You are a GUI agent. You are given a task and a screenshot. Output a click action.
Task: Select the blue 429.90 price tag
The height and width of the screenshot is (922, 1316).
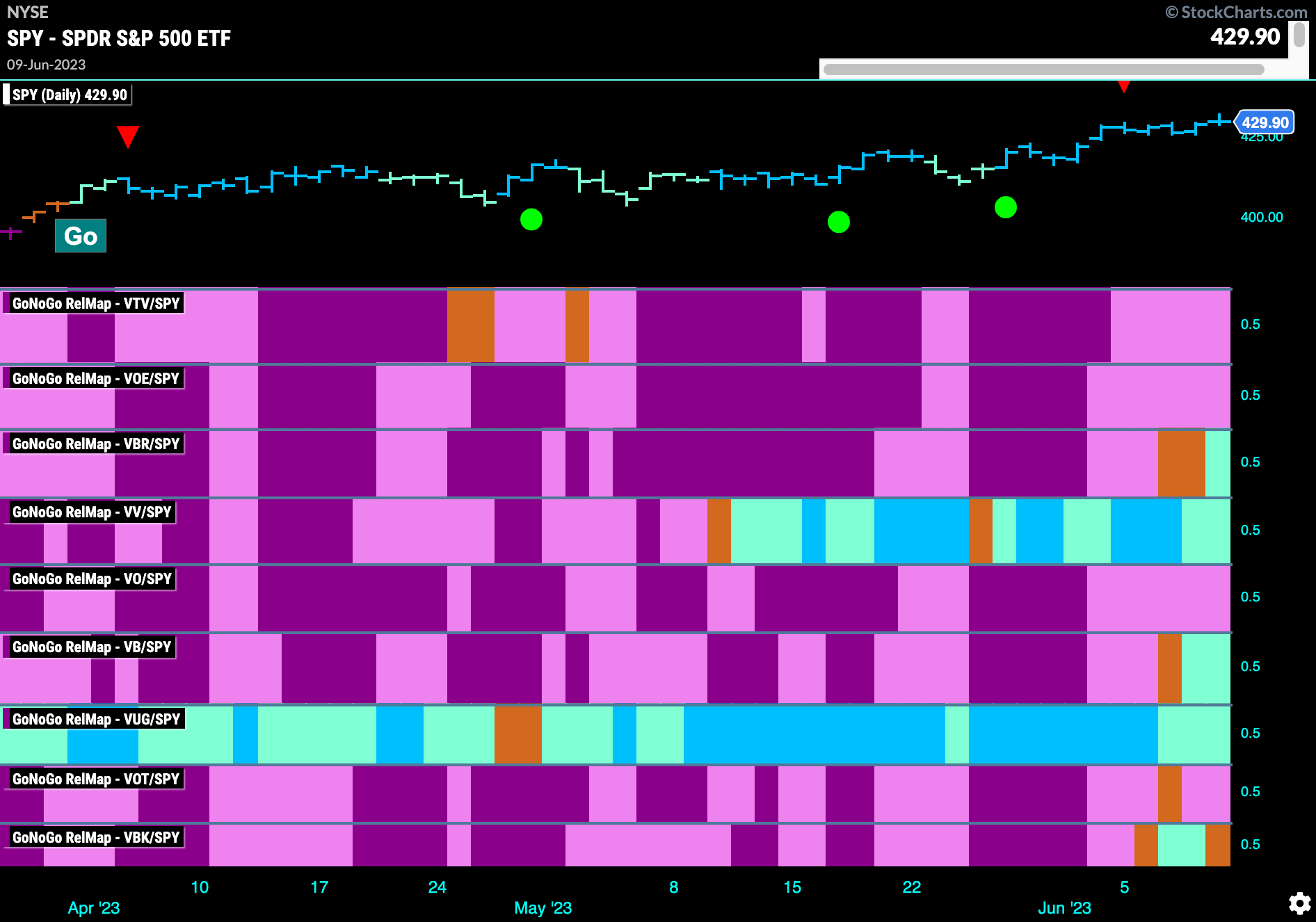[x=1265, y=122]
